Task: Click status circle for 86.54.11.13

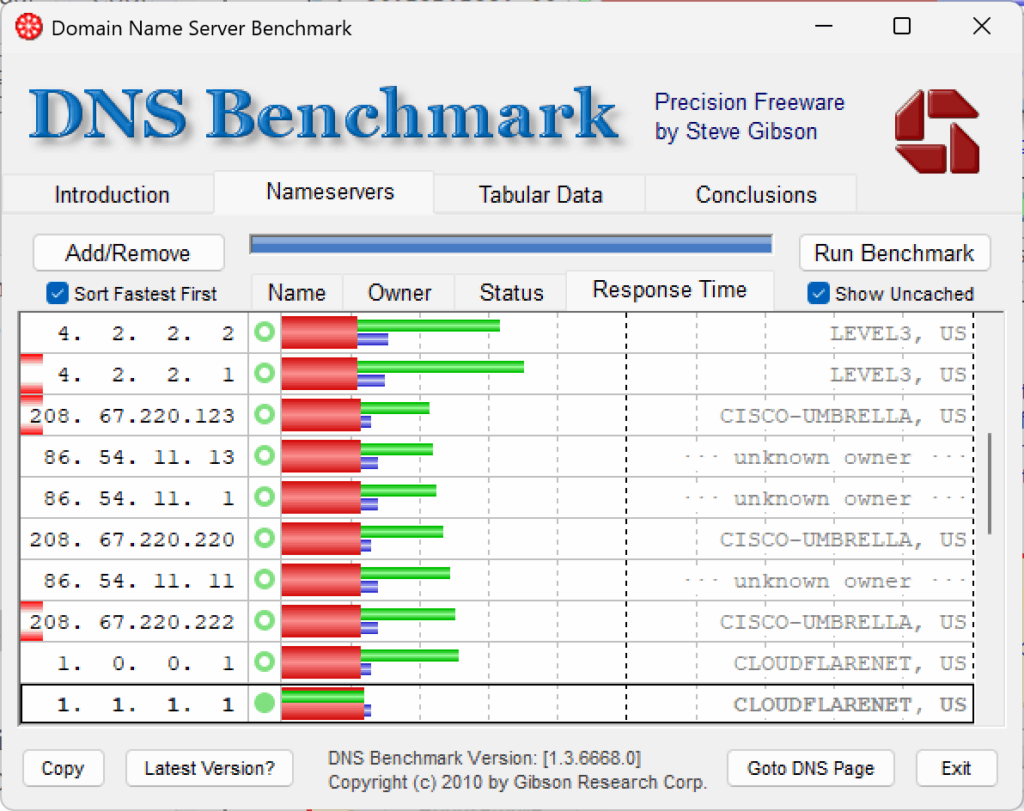Action: click(264, 456)
